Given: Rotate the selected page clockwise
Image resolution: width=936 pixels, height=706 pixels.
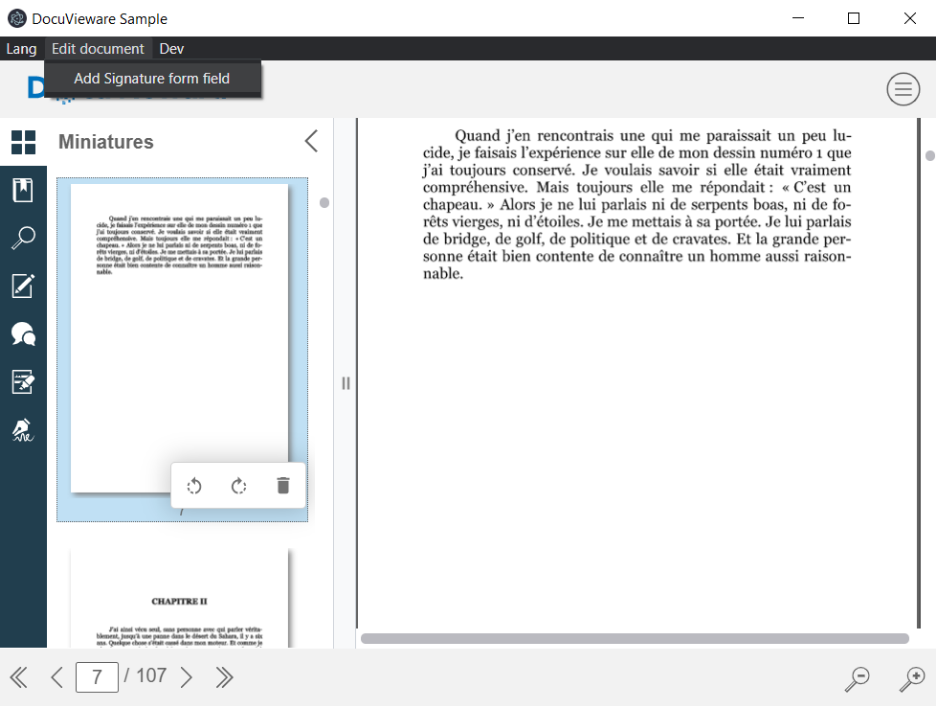Looking at the screenshot, I should tap(238, 486).
